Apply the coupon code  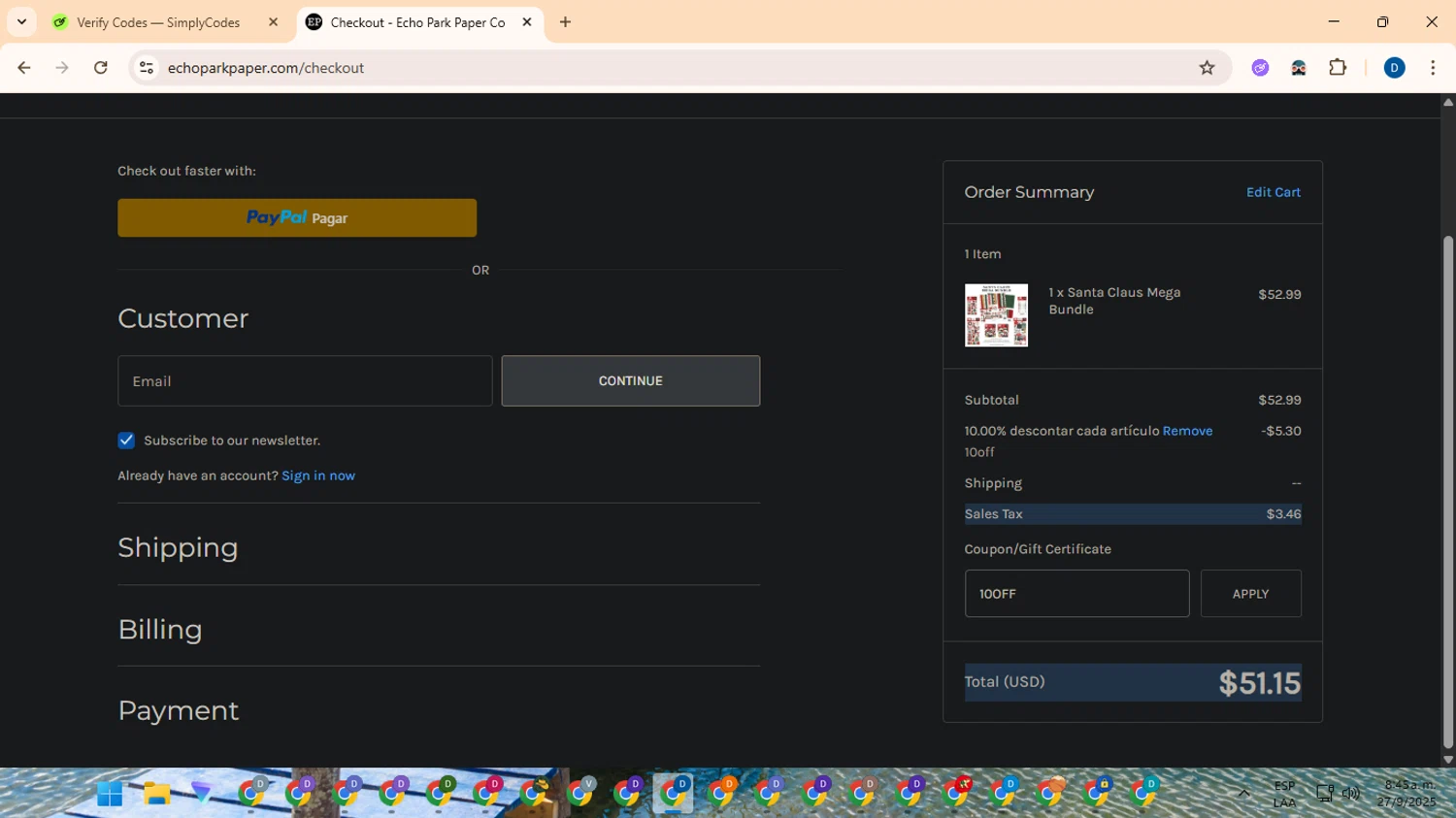point(1250,594)
